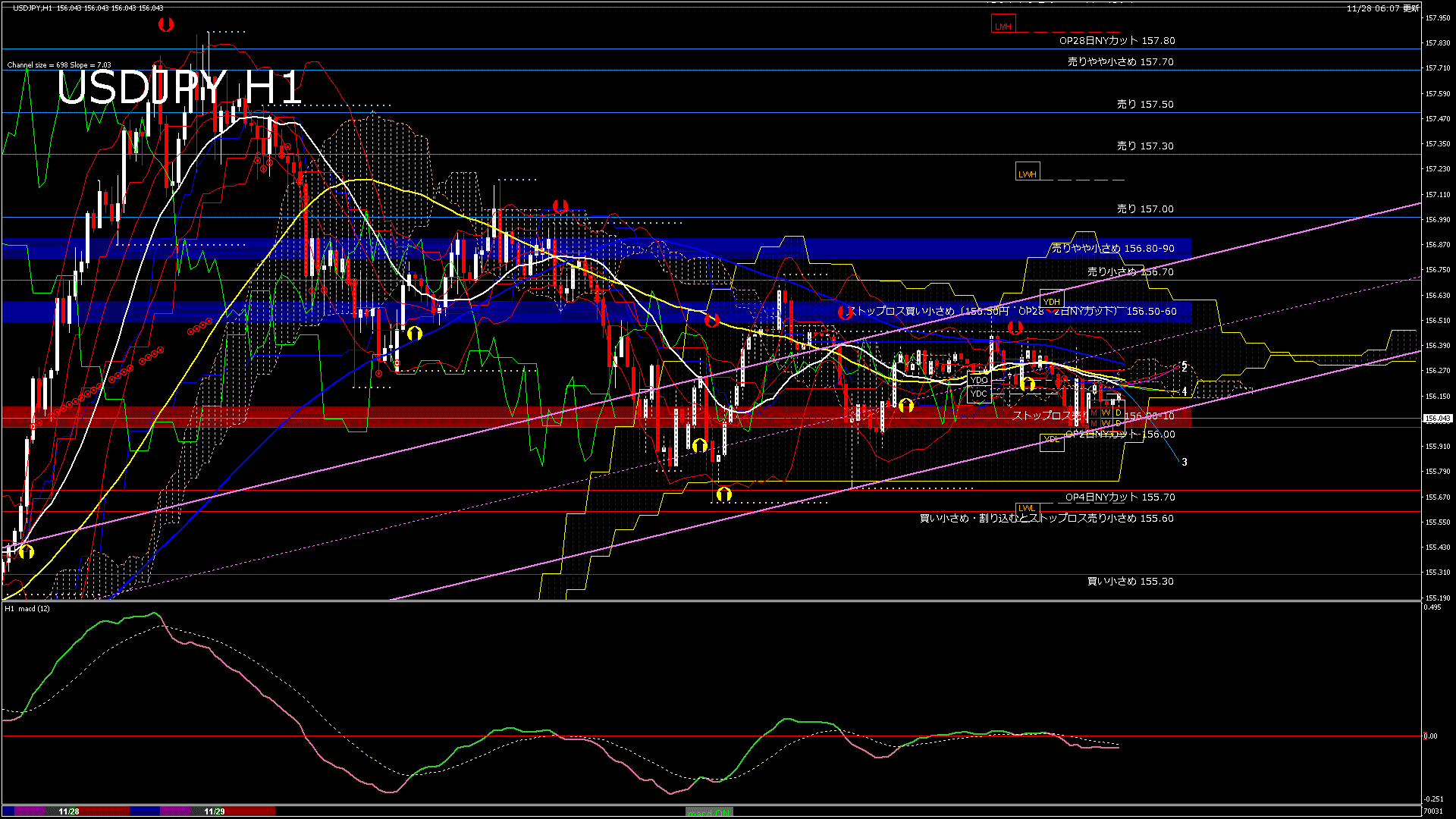Click the YDO label box
The image size is (1456, 819).
click(979, 380)
